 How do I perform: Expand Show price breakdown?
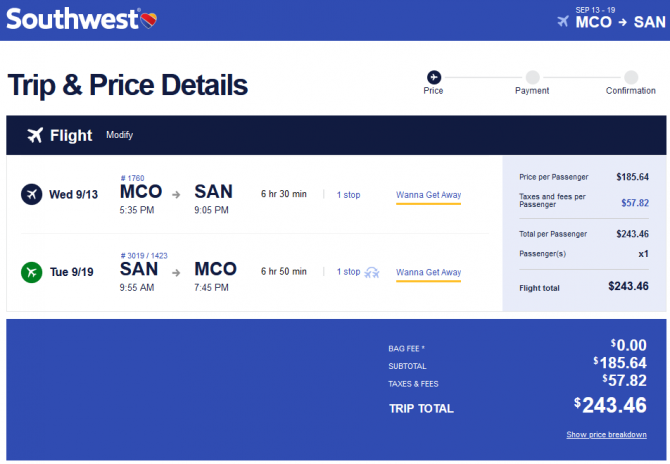click(x=606, y=435)
